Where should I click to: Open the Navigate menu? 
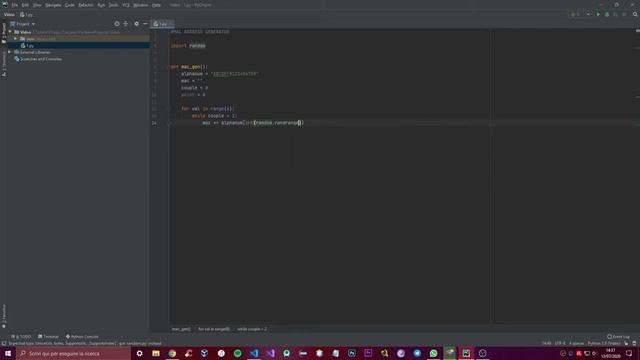click(x=53, y=5)
